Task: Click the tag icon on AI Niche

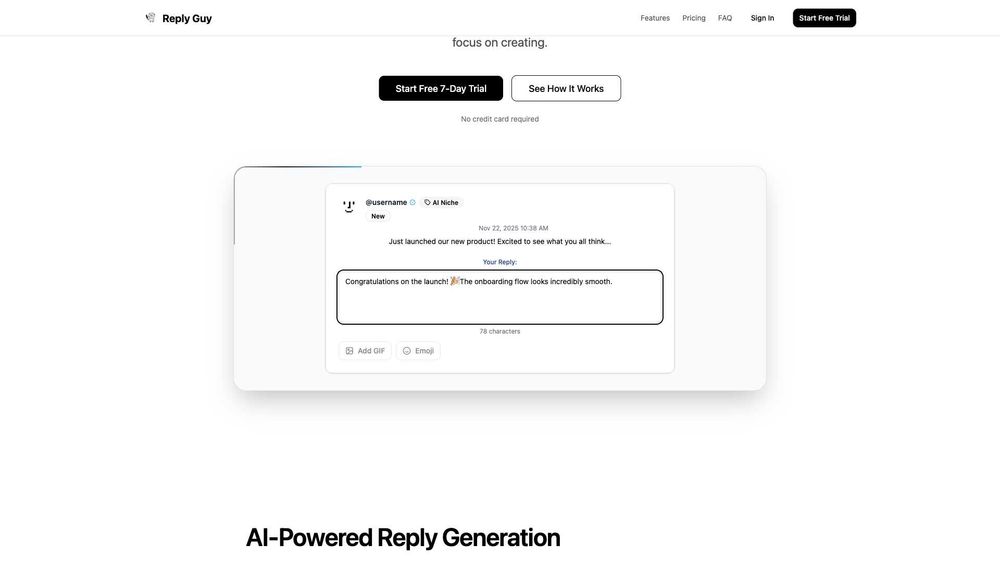Action: (428, 202)
